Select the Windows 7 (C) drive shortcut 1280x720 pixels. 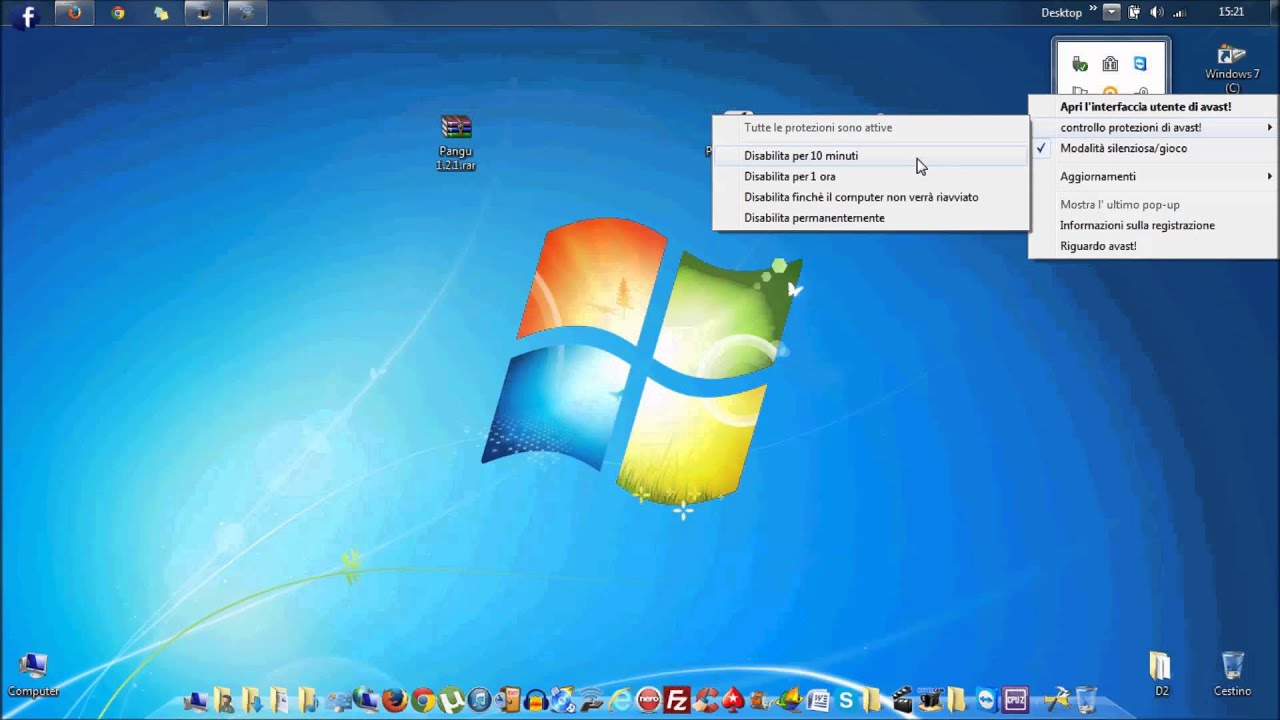tap(1232, 68)
